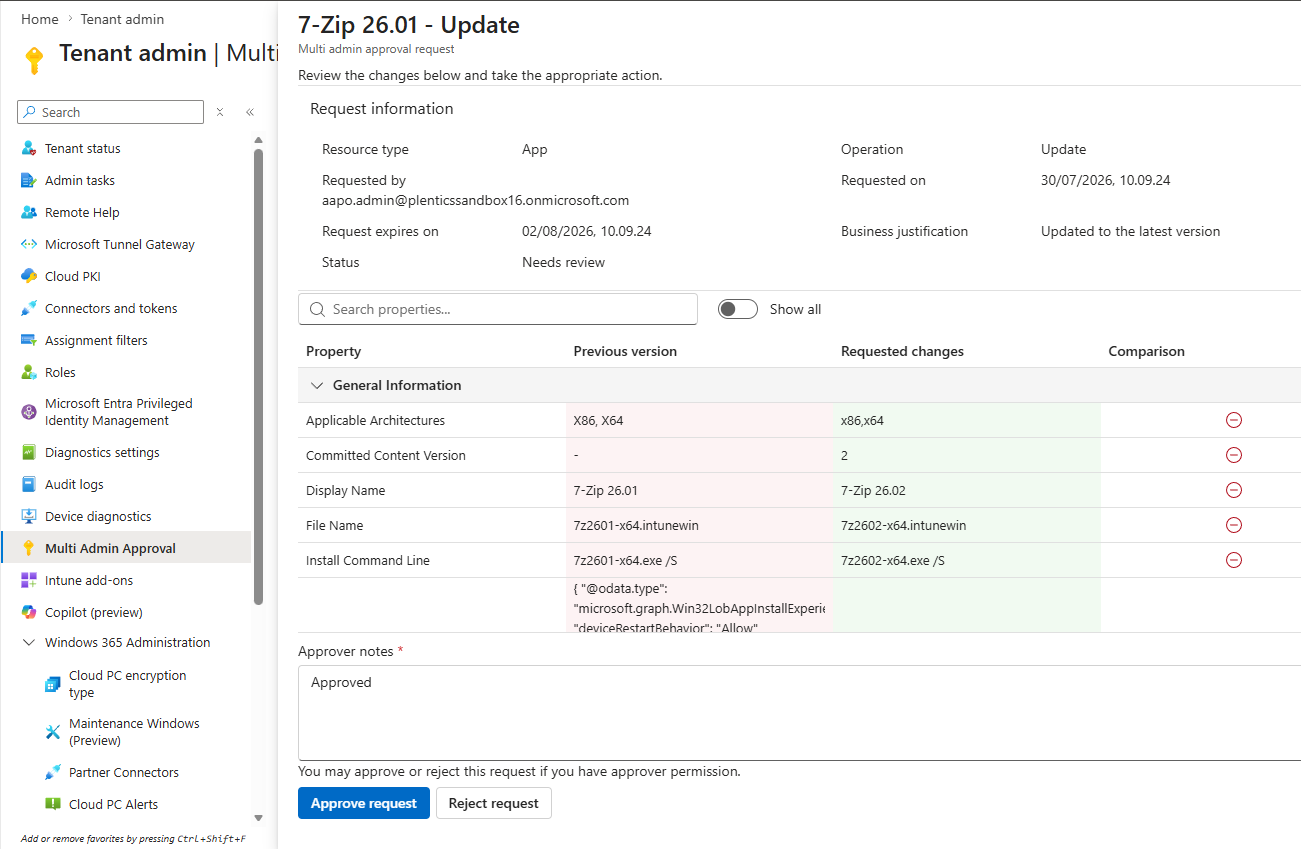This screenshot has height=849, width=1301.
Task: Click requester email aapo.admin address
Action: tap(475, 200)
